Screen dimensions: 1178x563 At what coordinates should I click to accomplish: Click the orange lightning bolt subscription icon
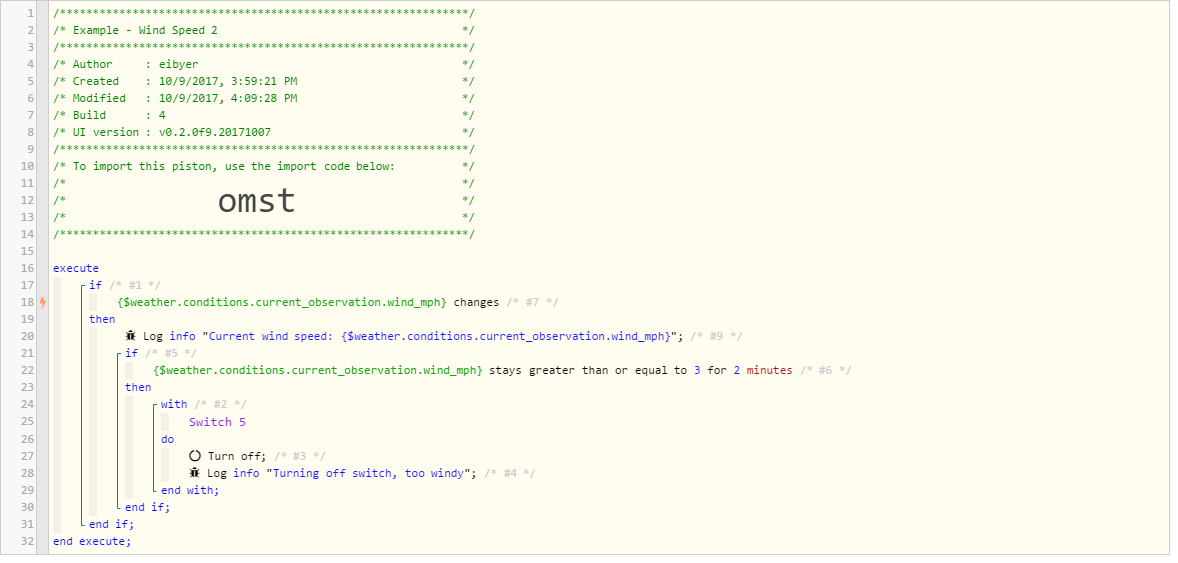click(43, 302)
